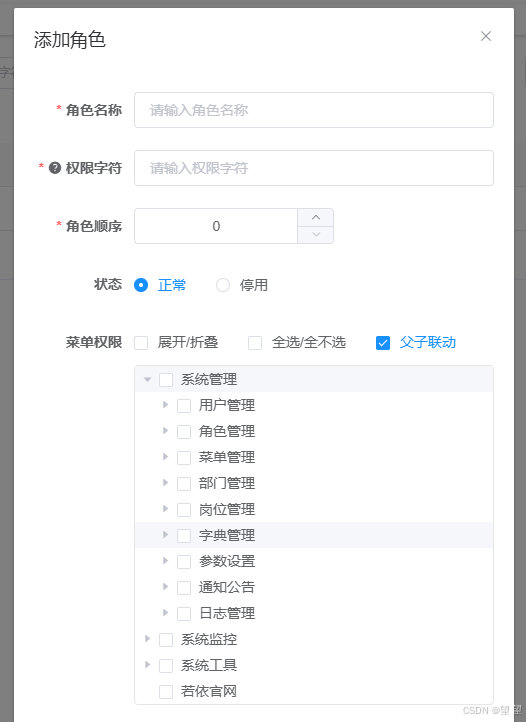526x722 pixels.
Task: Click the 菜单管理 tree label
Action: click(227, 457)
